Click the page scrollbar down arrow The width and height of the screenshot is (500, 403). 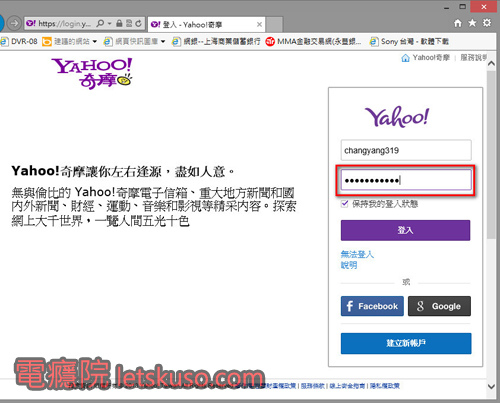[491, 387]
